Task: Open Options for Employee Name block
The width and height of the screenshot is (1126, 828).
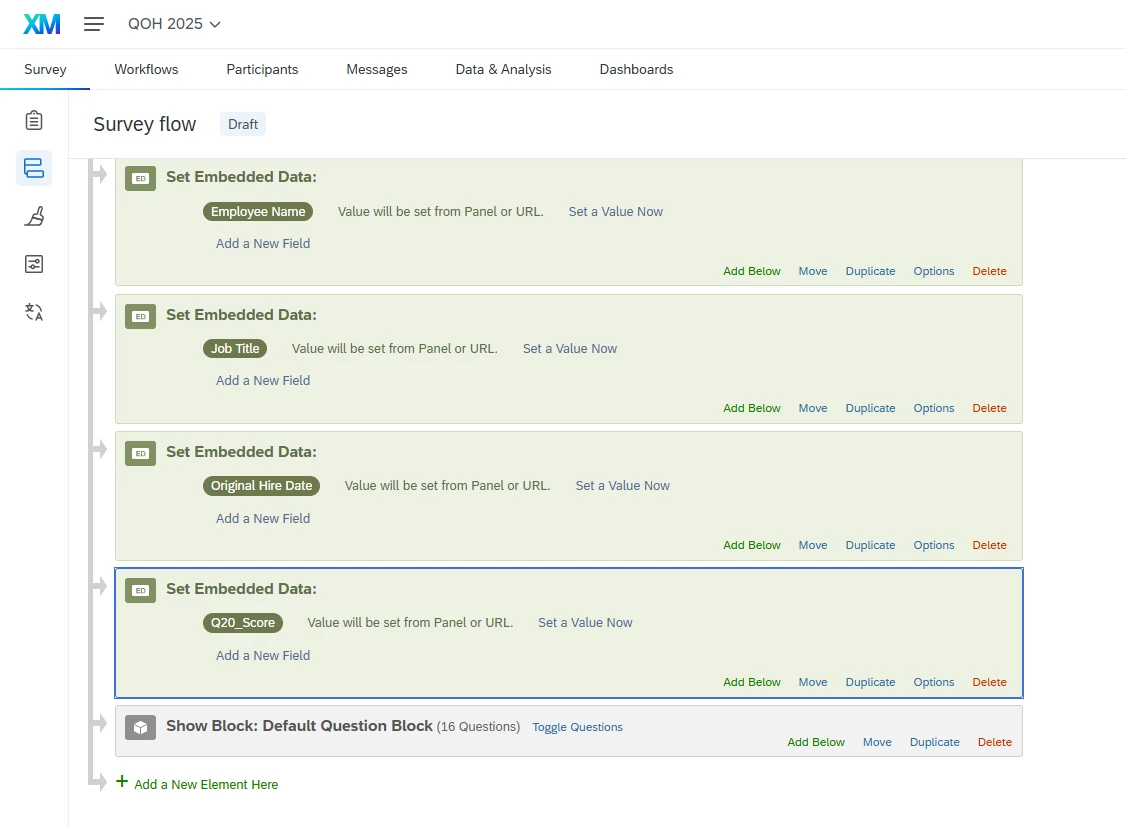Action: pos(934,271)
